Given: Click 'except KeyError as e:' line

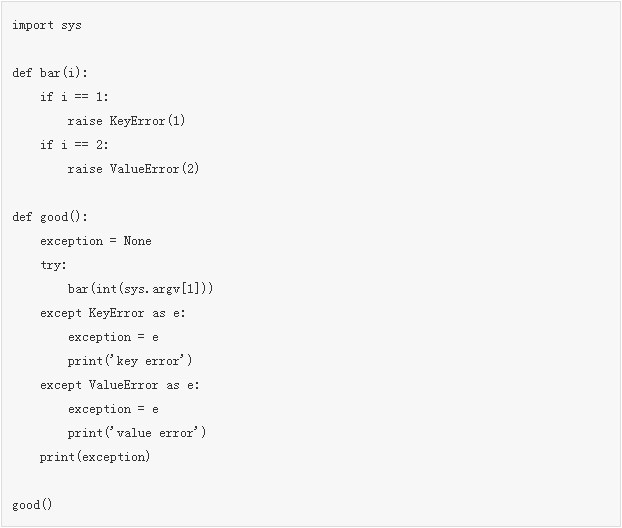Looking at the screenshot, I should [x=113, y=313].
